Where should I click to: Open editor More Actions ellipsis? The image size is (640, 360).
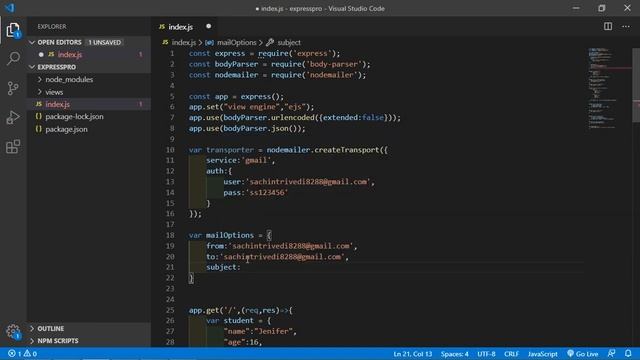(x=626, y=27)
